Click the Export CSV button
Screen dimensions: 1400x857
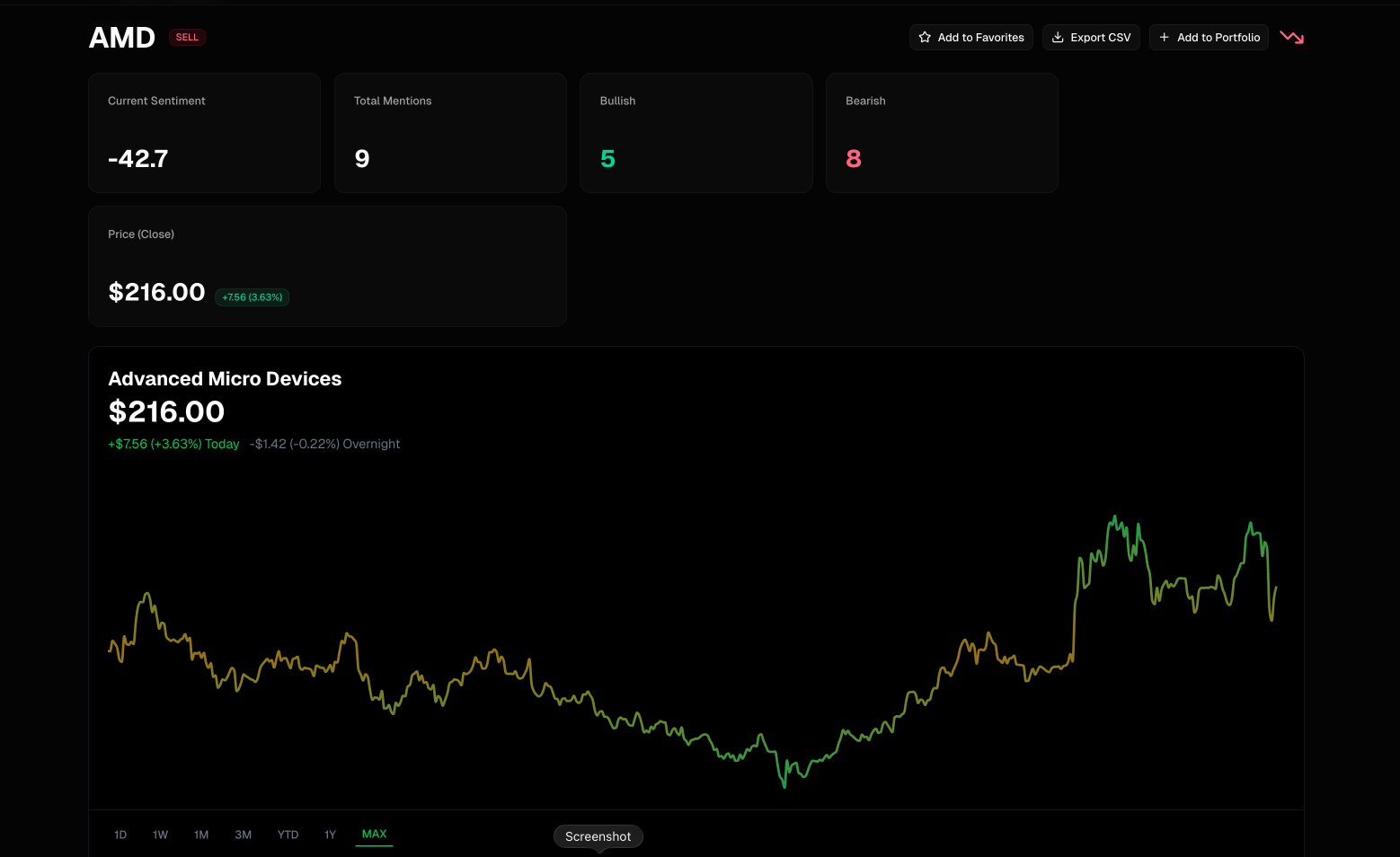tap(1091, 37)
